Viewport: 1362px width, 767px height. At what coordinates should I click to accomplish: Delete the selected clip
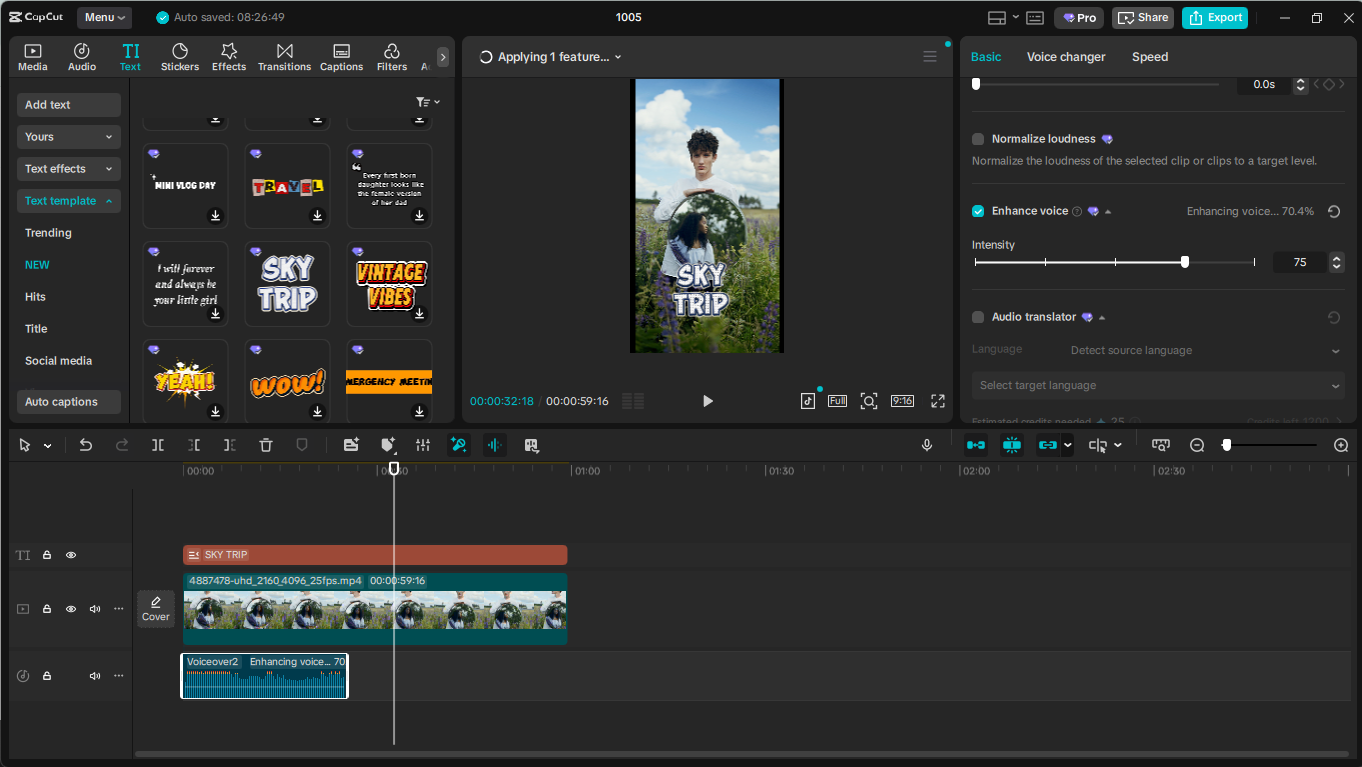coord(265,444)
